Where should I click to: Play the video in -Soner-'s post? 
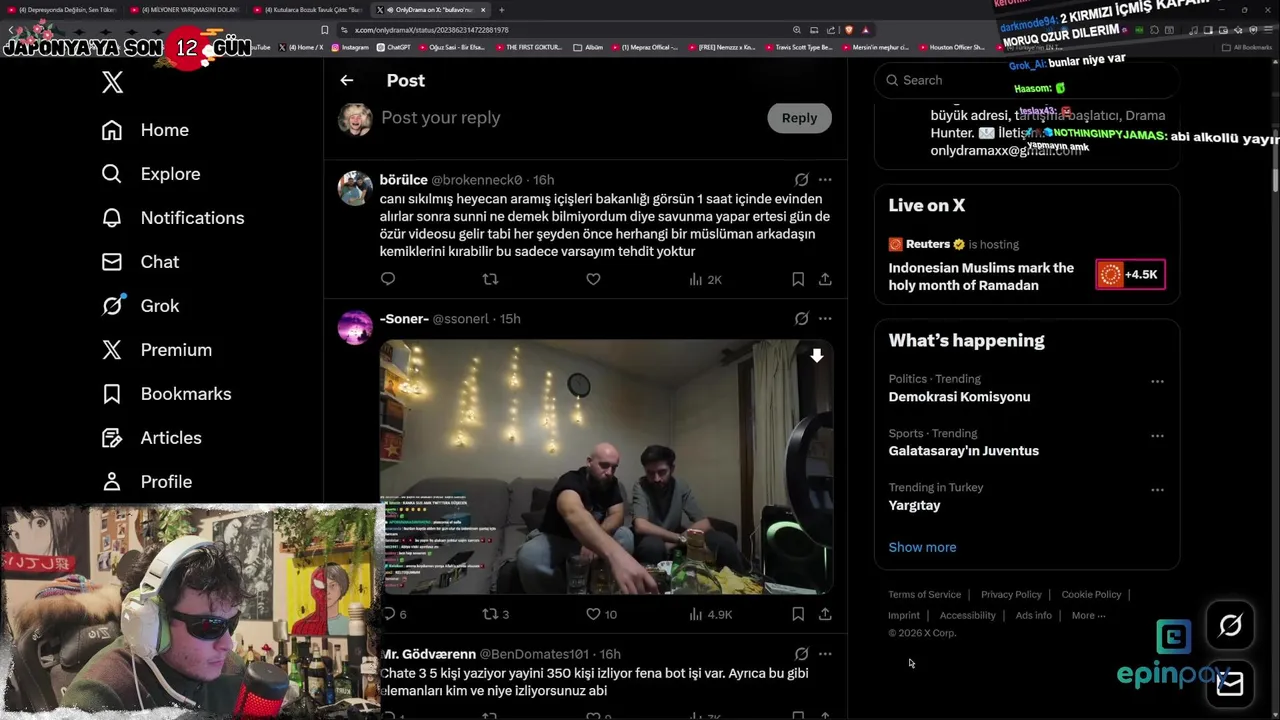606,467
